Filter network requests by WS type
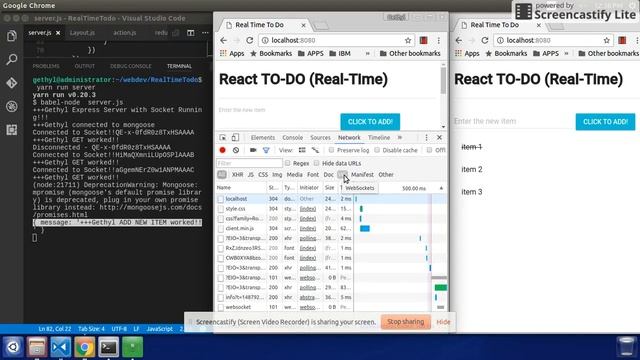Viewport: 640px width, 360px height. point(342,175)
